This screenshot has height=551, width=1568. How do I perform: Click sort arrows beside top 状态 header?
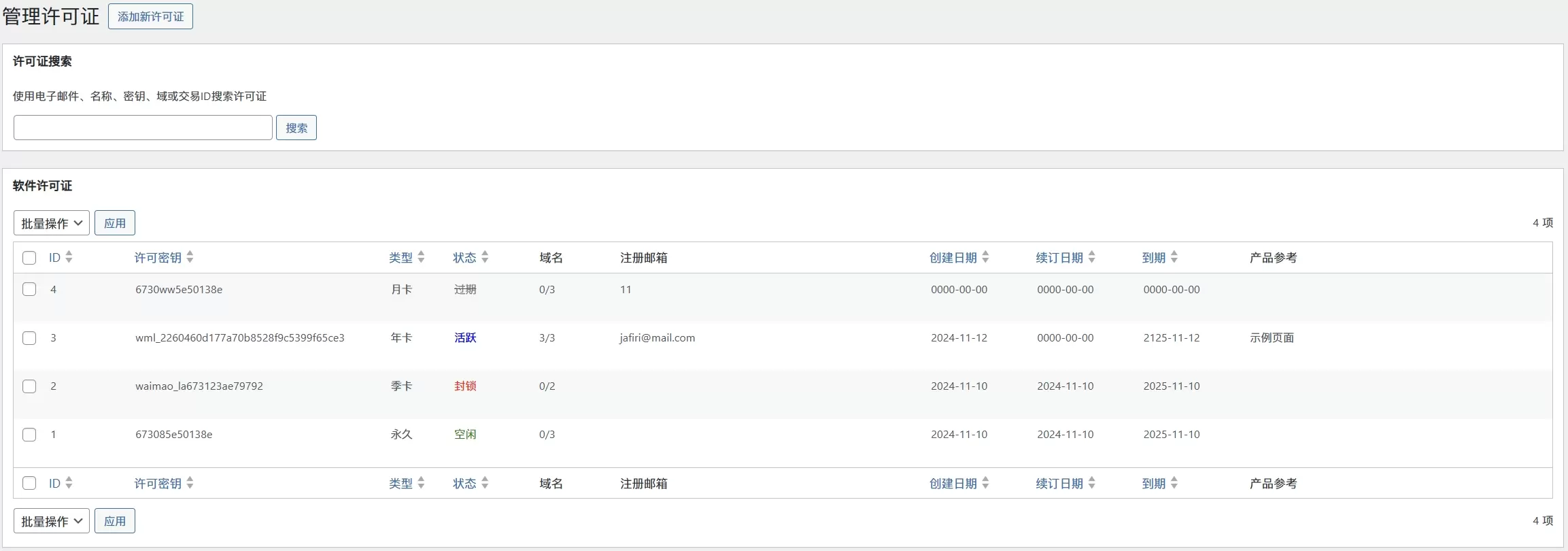485,257
